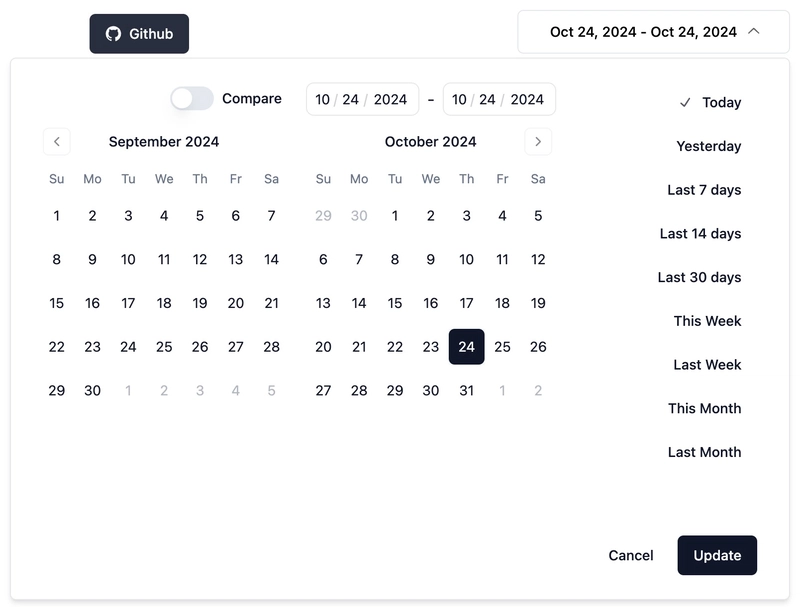Viewport: 800px width, 607px height.
Task: Select the Last 30 days preset
Action: coord(699,277)
